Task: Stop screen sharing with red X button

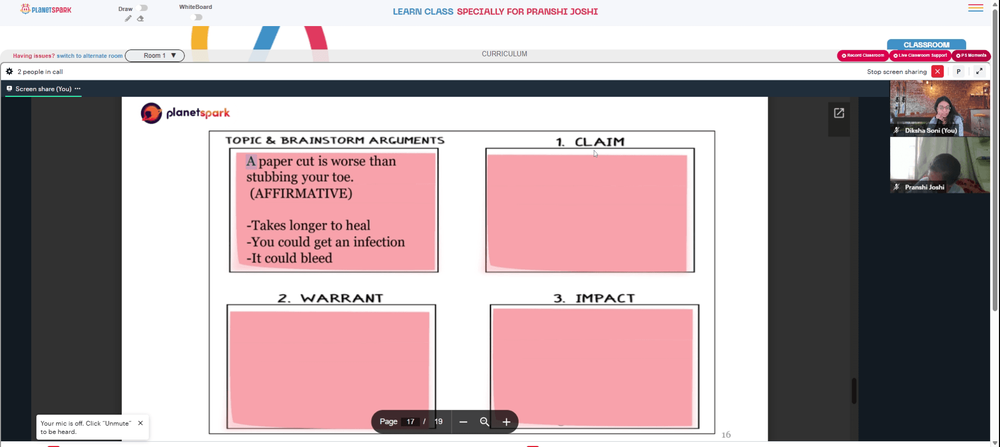Action: pos(937,71)
